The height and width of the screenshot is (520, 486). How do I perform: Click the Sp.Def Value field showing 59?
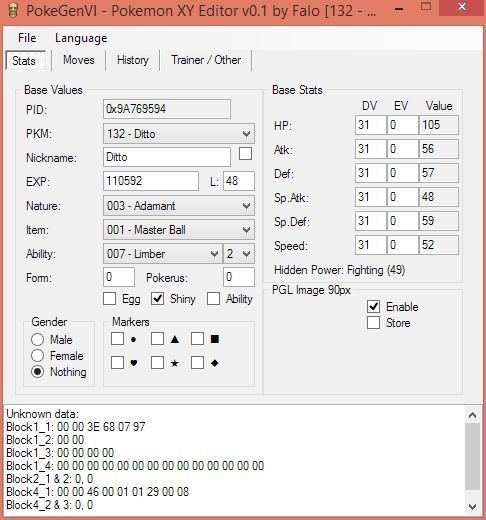coord(439,221)
